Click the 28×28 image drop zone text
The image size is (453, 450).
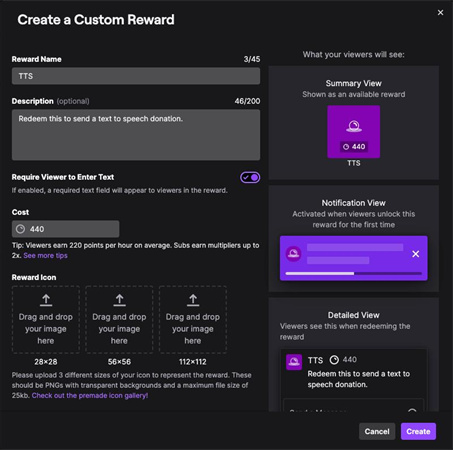[x=46, y=329]
